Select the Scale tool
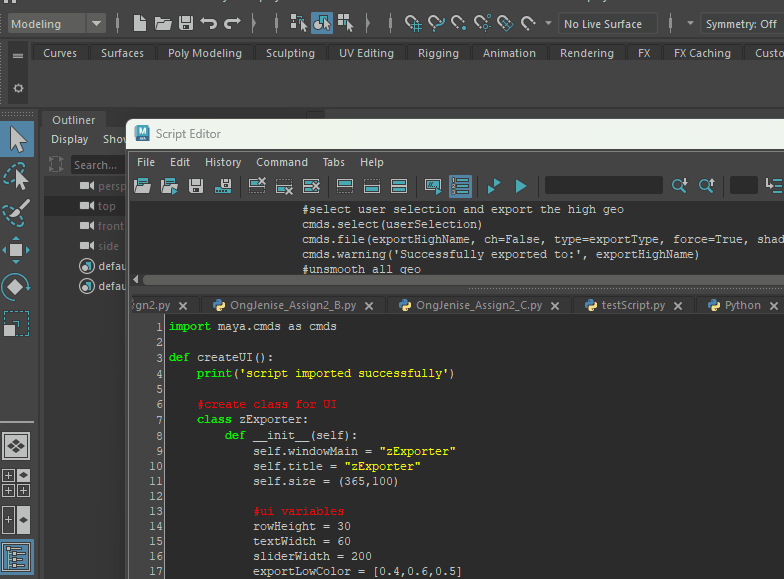This screenshot has height=579, width=784. [17, 324]
